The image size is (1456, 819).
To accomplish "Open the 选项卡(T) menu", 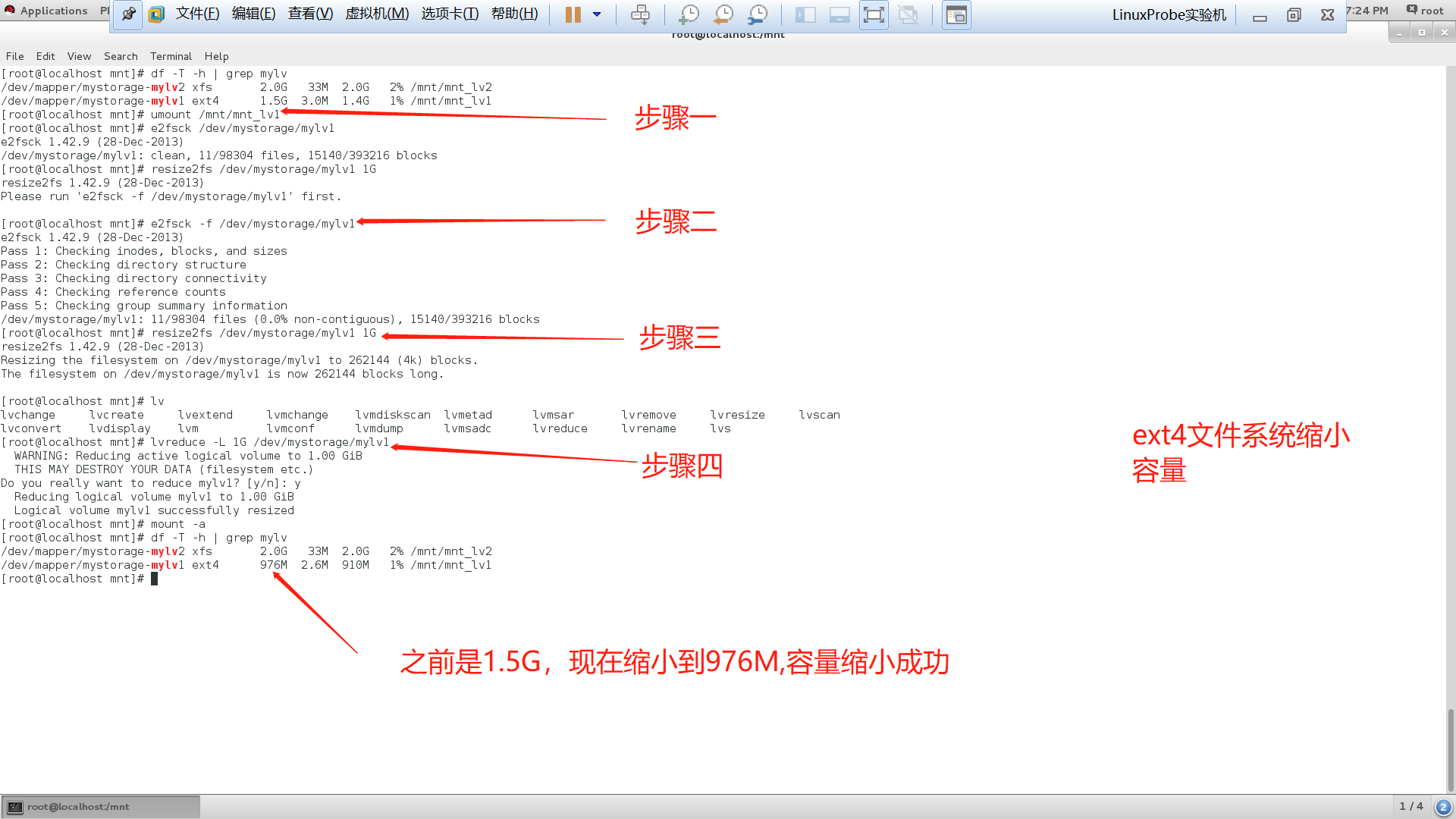I will pyautogui.click(x=450, y=14).
